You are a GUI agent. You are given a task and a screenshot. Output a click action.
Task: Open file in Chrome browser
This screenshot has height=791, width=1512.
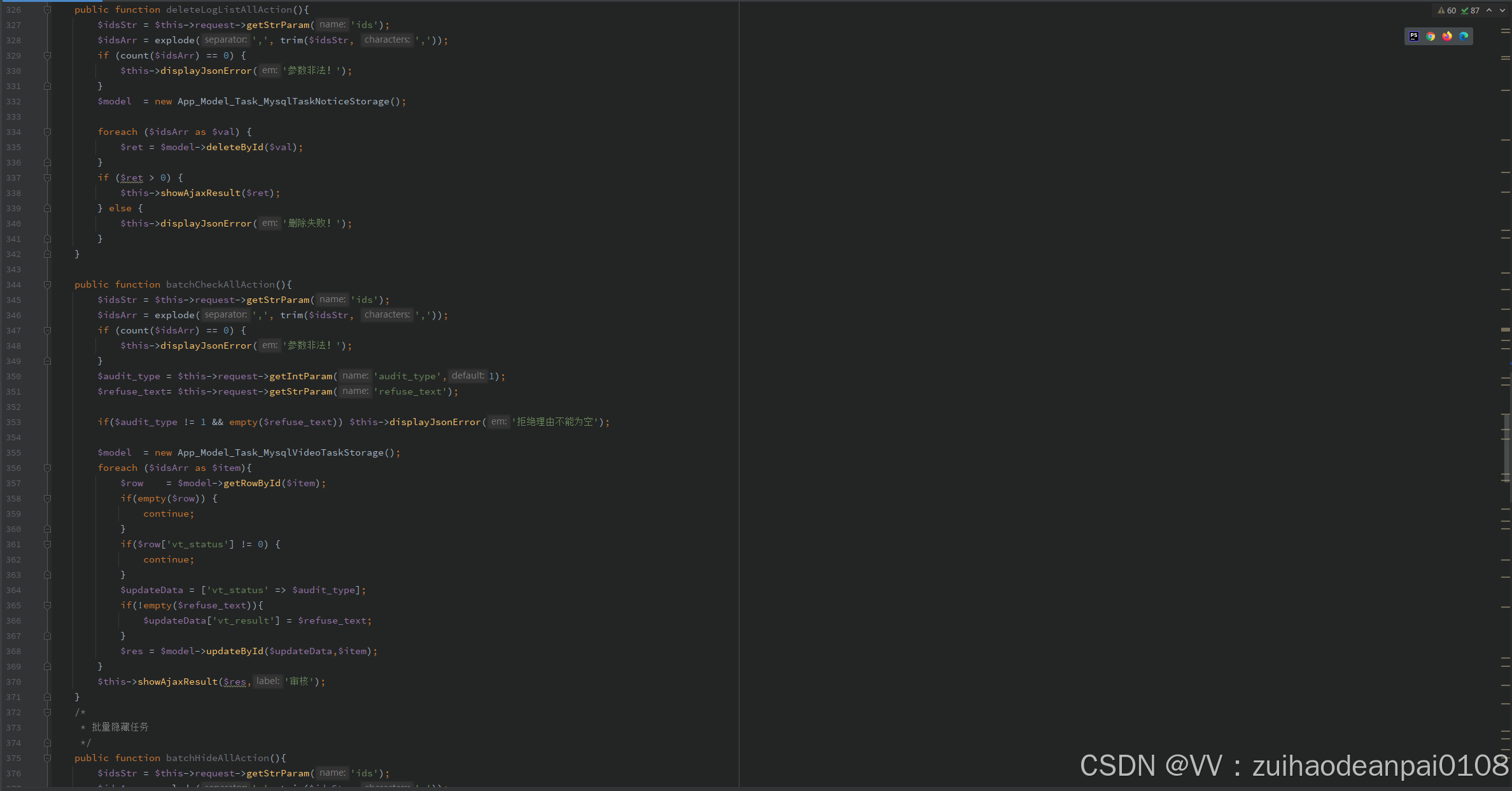(x=1431, y=36)
